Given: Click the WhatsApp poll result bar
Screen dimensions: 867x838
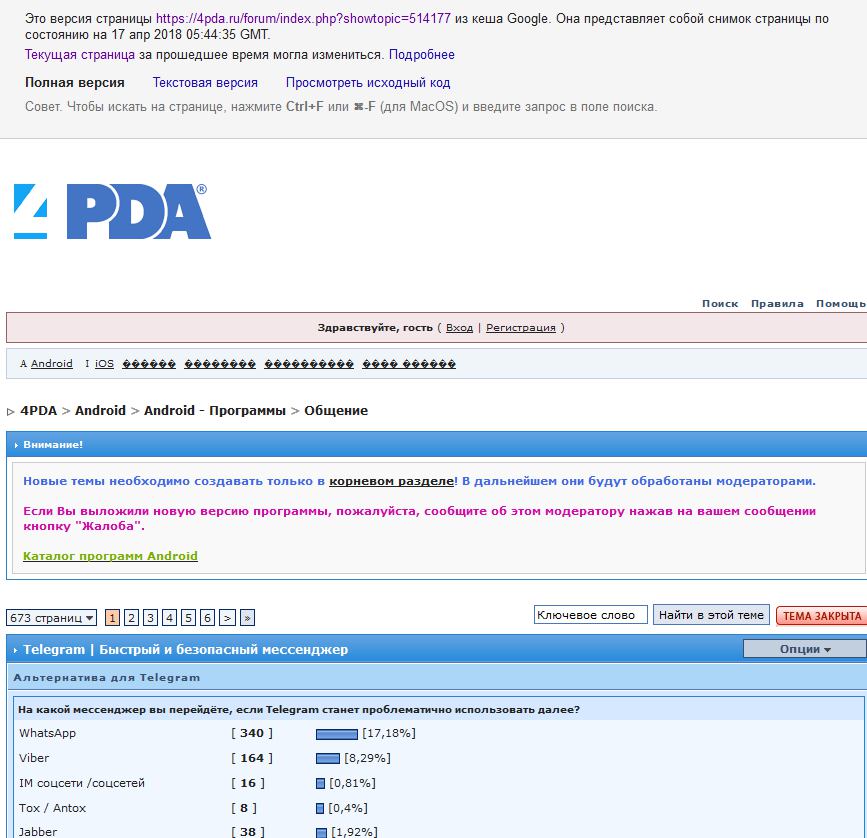Looking at the screenshot, I should (337, 734).
